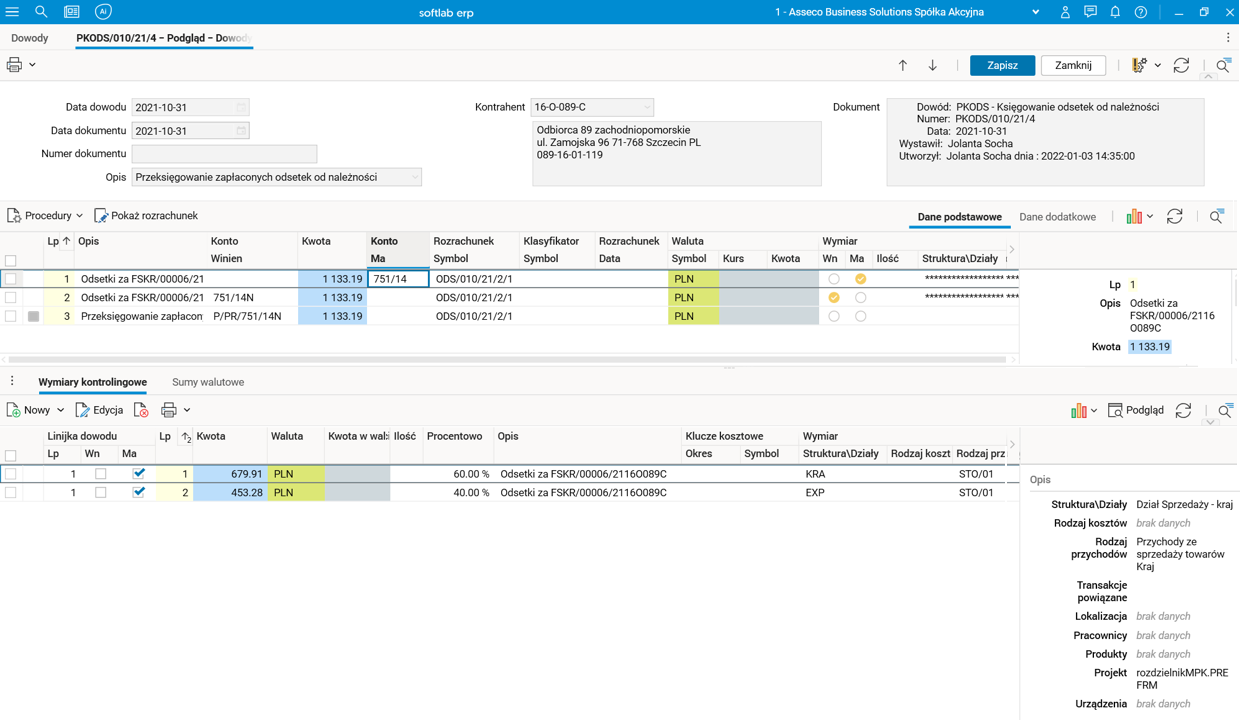Open search in the dimensions toolbar
The width and height of the screenshot is (1240, 720).
tap(1225, 410)
